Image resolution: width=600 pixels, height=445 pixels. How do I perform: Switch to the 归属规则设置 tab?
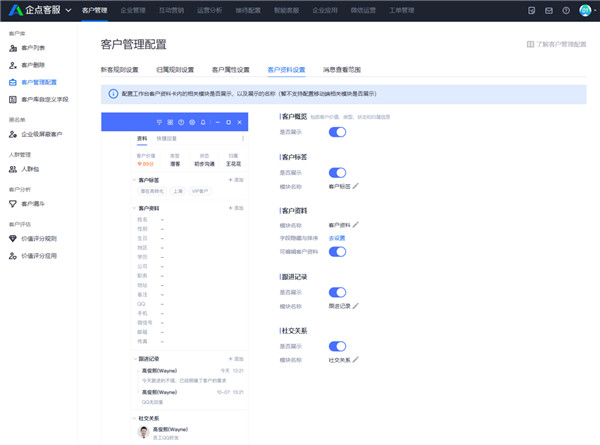pyautogui.click(x=175, y=70)
